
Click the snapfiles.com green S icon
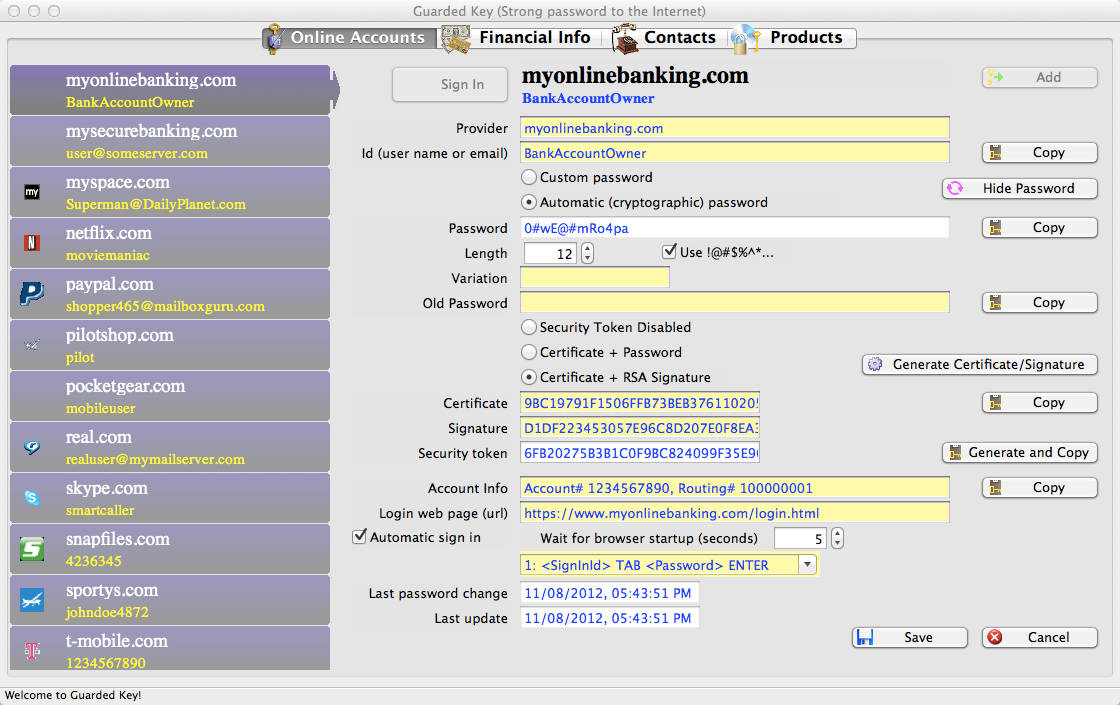point(32,549)
